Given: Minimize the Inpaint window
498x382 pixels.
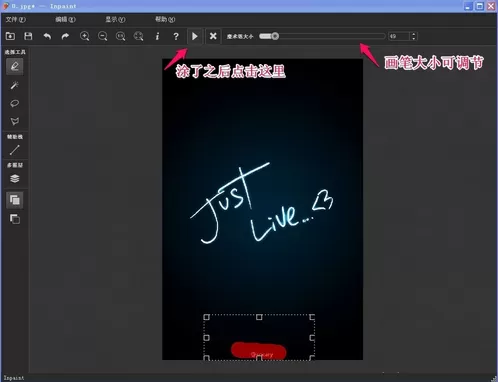Looking at the screenshot, I should click(468, 6).
